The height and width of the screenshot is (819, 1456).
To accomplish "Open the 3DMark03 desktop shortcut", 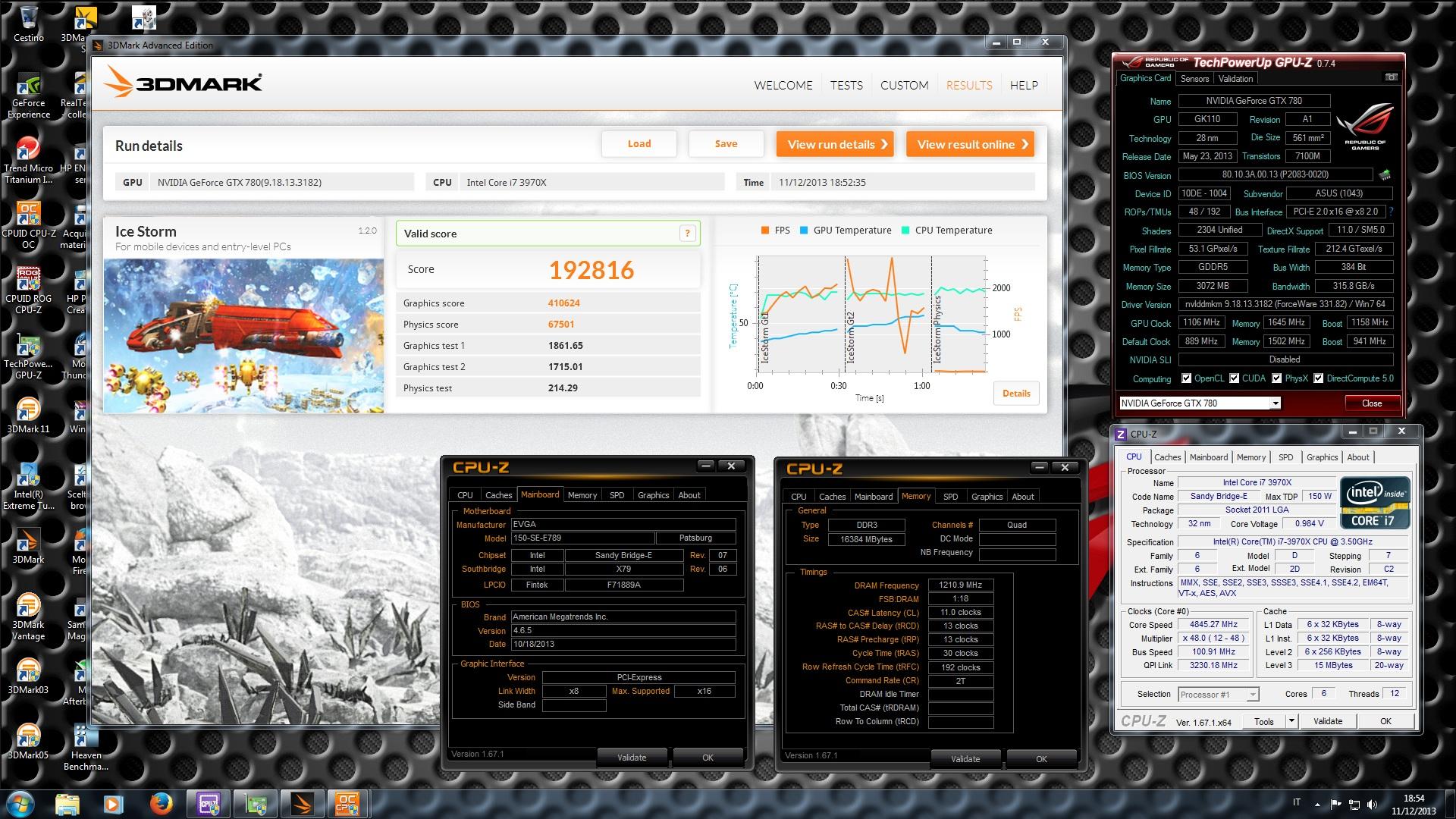I will (x=29, y=676).
